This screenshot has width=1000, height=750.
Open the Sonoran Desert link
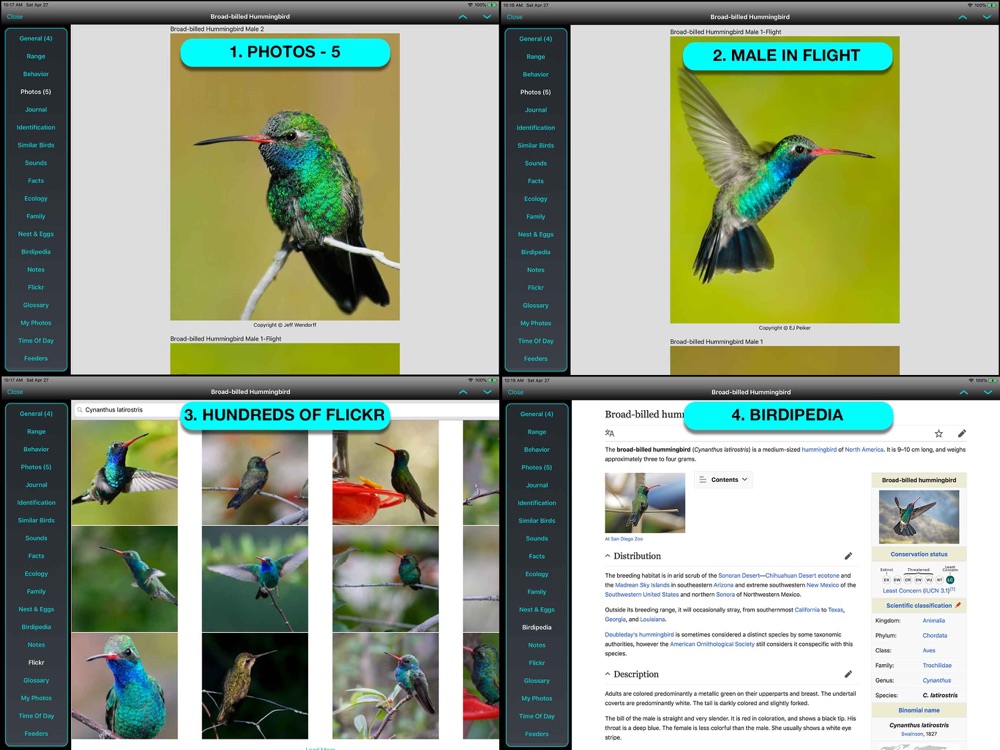(740, 575)
